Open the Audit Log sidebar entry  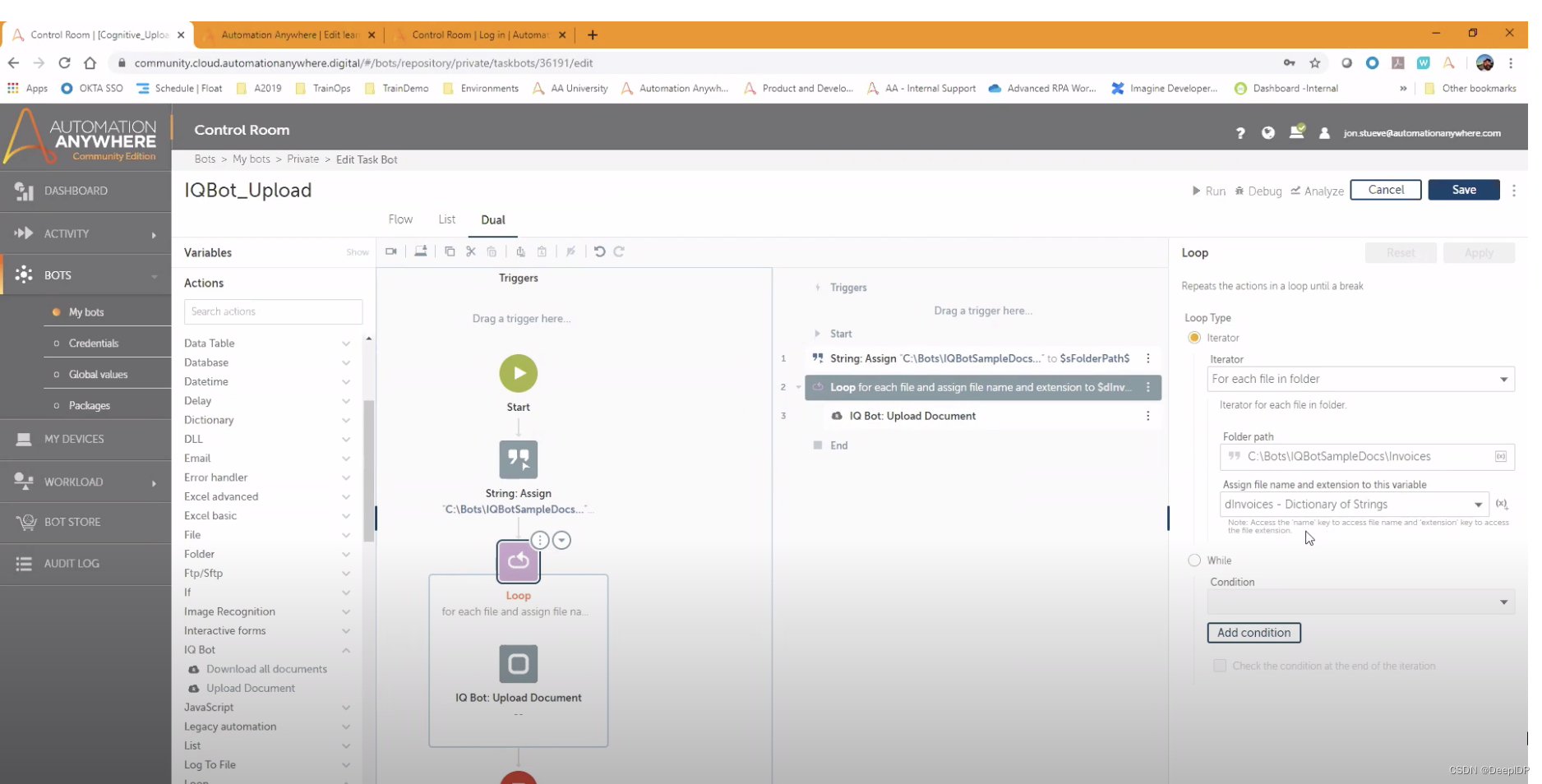[x=85, y=564]
